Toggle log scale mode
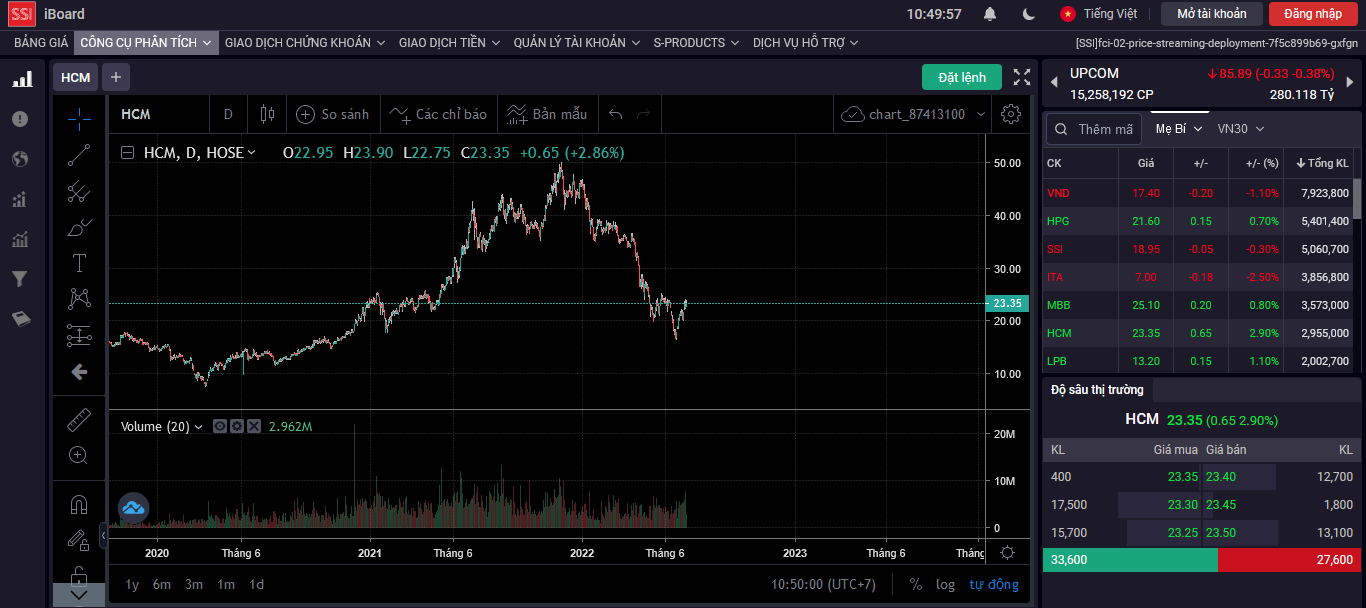1366x608 pixels. (x=945, y=584)
